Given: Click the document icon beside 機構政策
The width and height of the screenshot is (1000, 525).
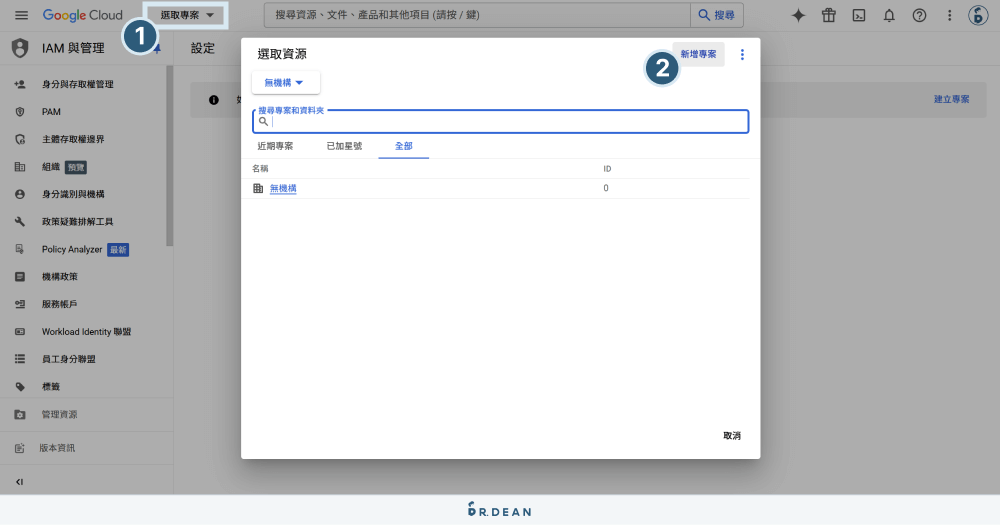Looking at the screenshot, I should point(20,277).
